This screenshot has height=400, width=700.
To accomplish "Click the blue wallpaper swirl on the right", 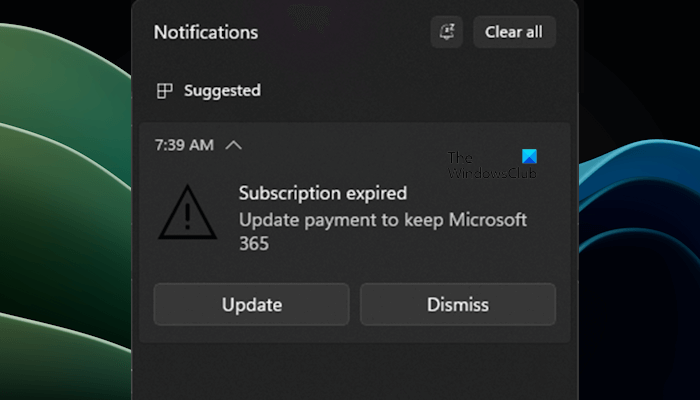I will (x=640, y=230).
